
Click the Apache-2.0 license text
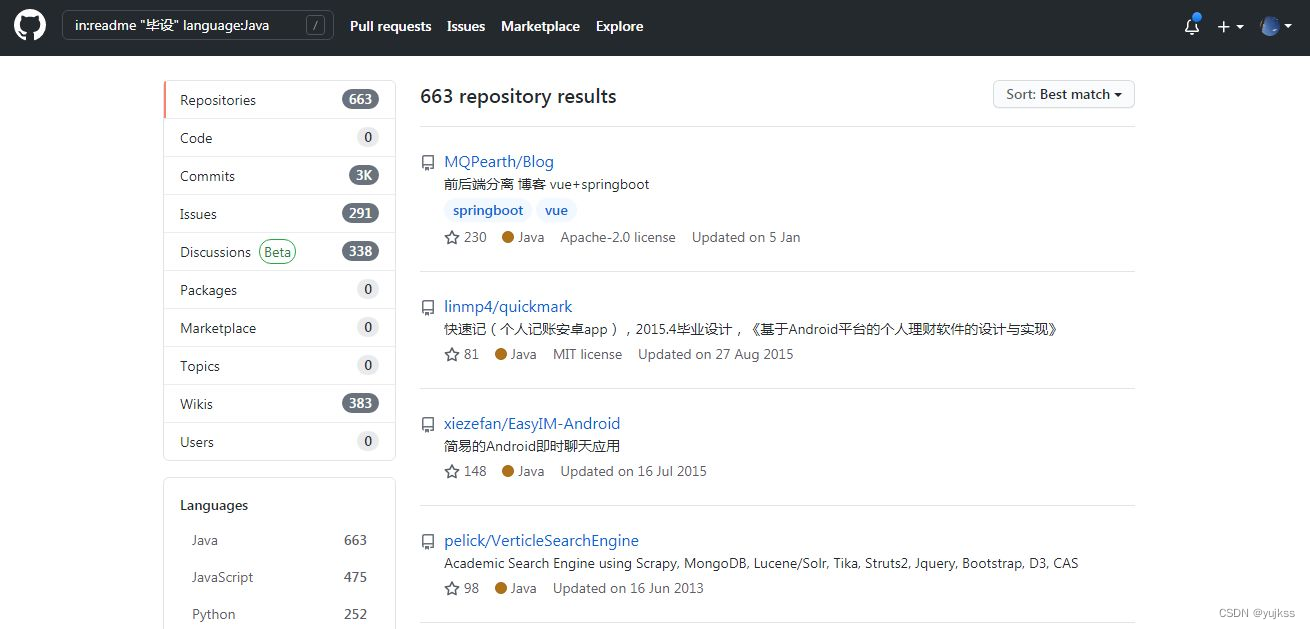(x=618, y=238)
